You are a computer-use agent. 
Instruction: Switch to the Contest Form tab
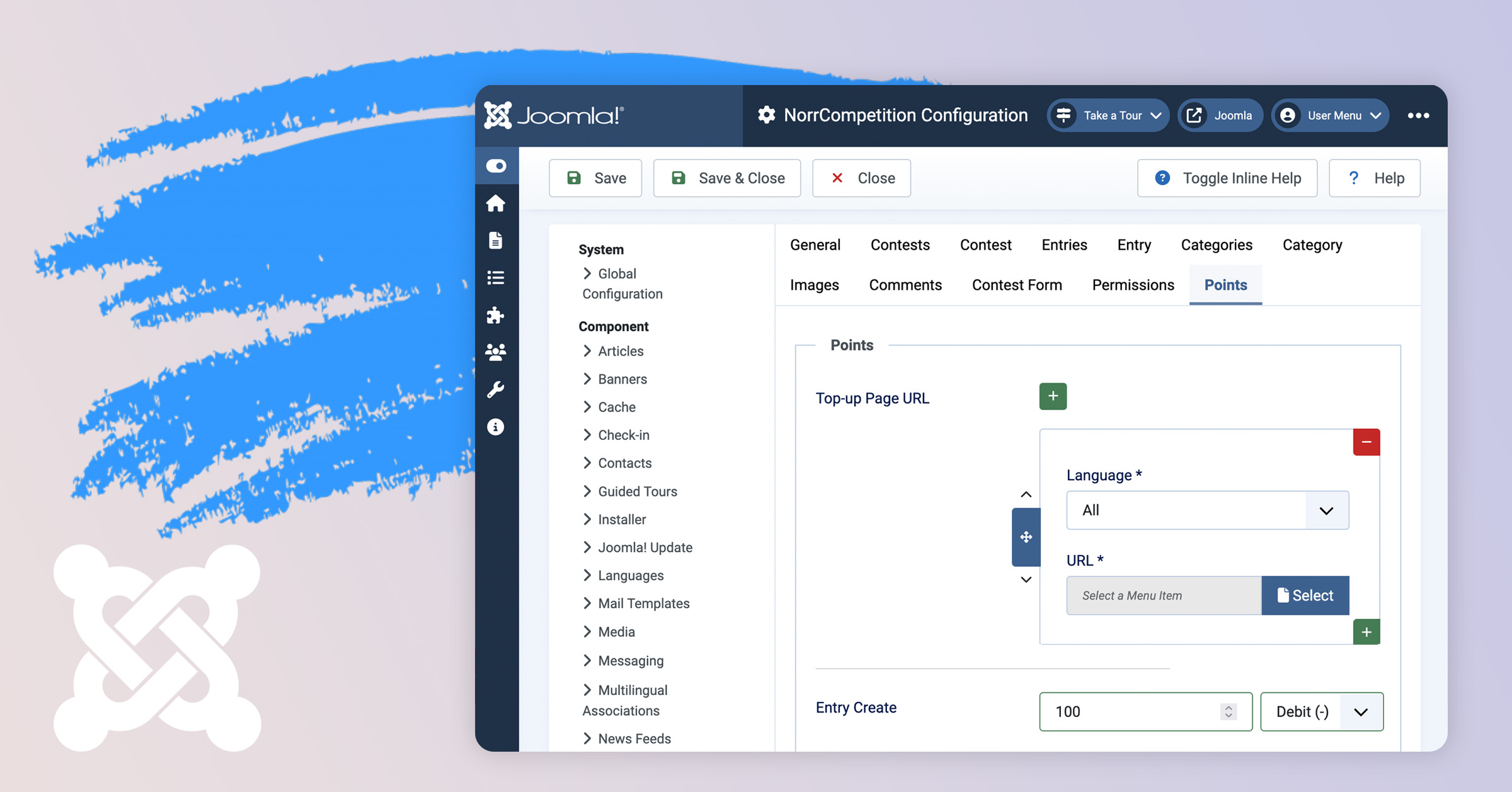click(x=1017, y=285)
